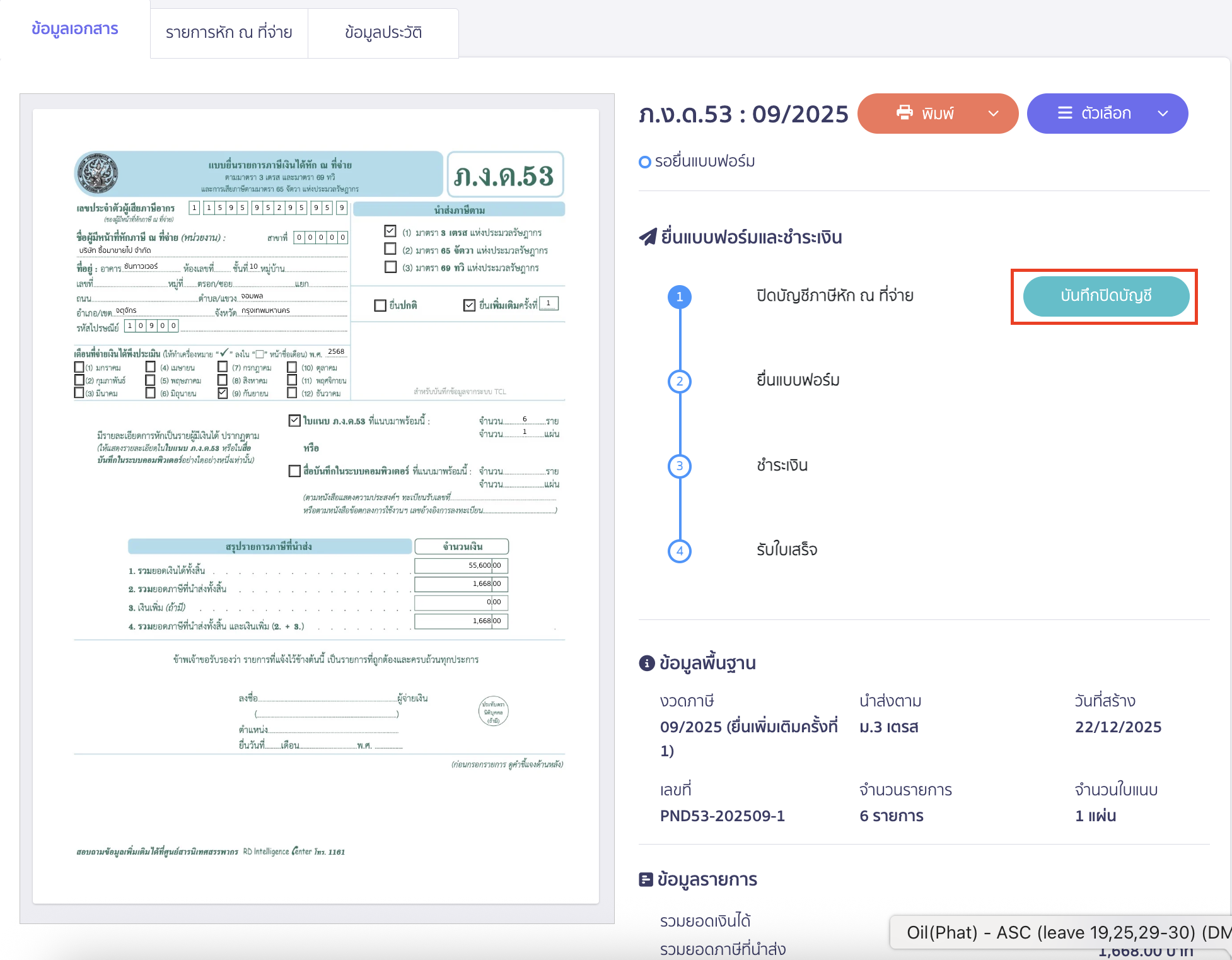Select the ข้อมูลเอกสาร tab
Screen dimensions: 1232x960
tap(75, 29)
